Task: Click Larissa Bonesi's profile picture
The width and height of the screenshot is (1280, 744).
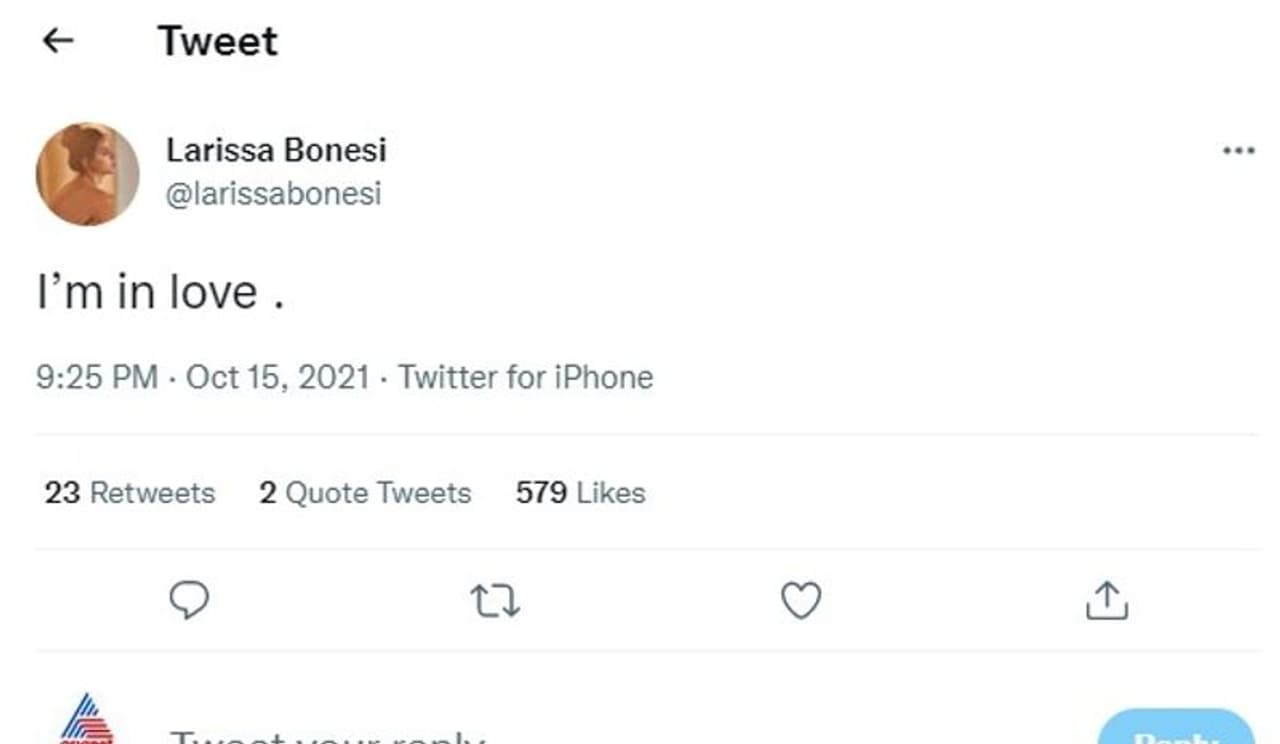Action: [x=88, y=174]
